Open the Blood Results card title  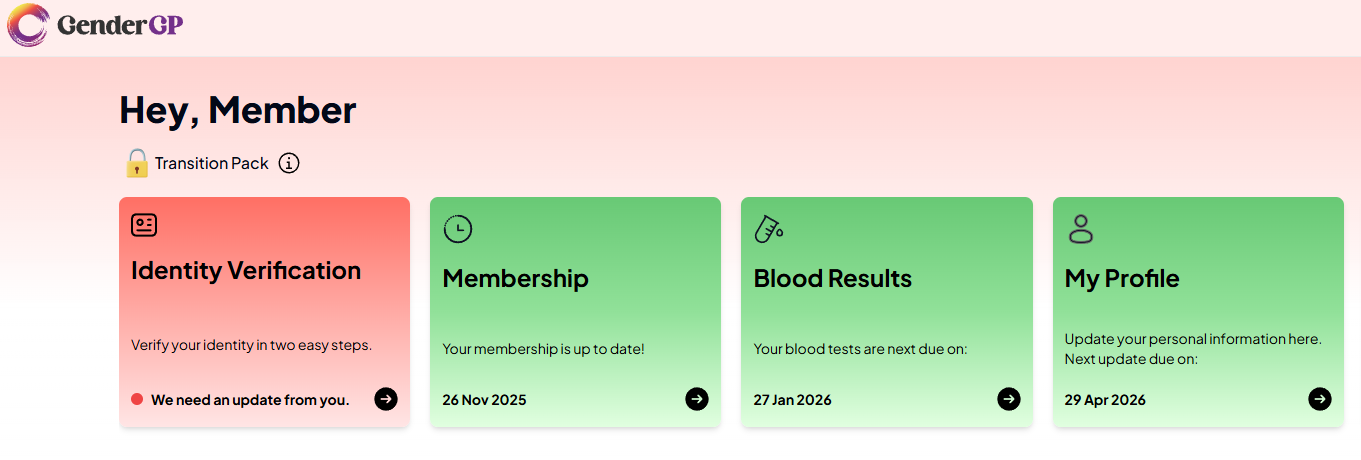coord(832,279)
